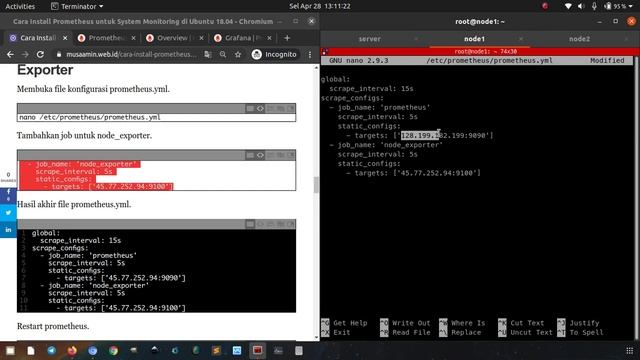Open the Prometheus browser tab
Screen dimensions: 640x360
[106, 38]
